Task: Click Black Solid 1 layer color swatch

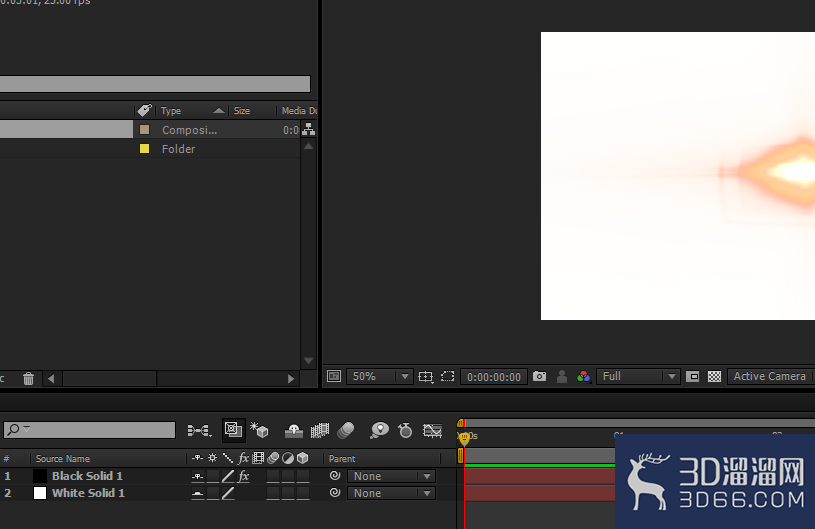Action: pyautogui.click(x=40, y=476)
